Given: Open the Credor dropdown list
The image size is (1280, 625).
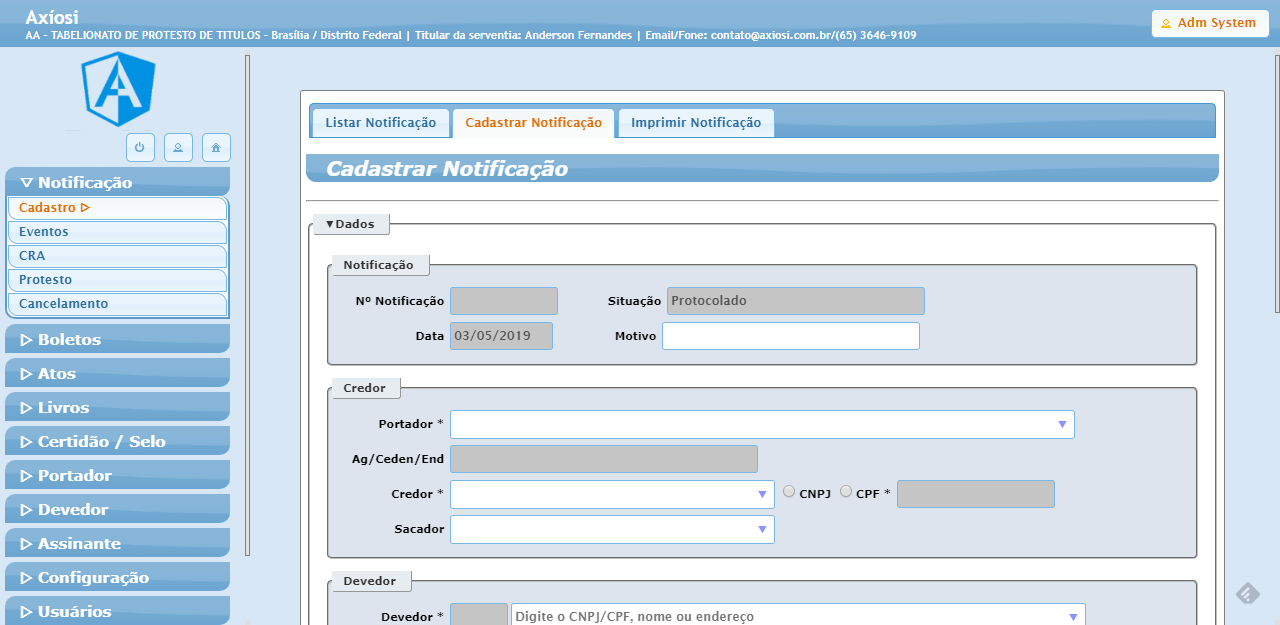Looking at the screenshot, I should [762, 495].
